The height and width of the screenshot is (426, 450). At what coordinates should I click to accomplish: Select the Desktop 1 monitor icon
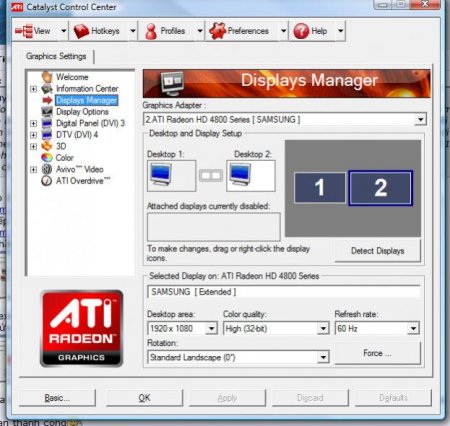click(161, 174)
